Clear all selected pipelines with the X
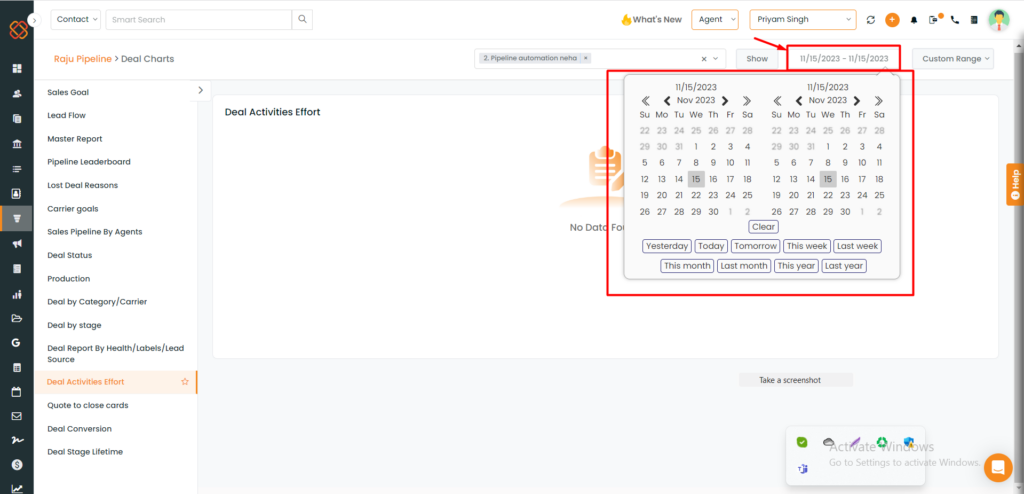The image size is (1024, 494). [x=704, y=59]
